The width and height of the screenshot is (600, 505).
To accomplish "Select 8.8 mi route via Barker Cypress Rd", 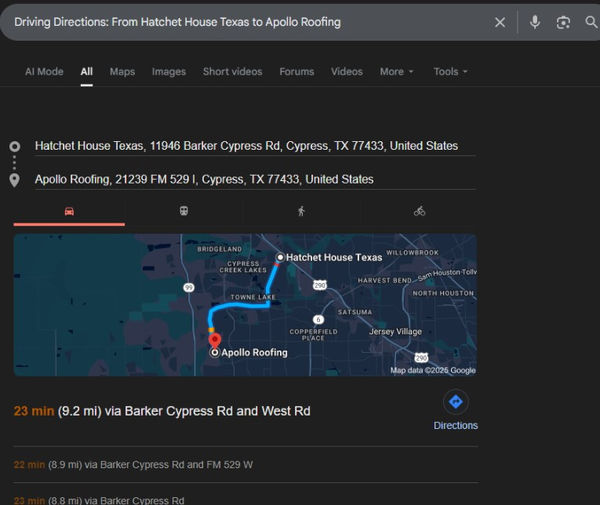I will tap(99, 500).
